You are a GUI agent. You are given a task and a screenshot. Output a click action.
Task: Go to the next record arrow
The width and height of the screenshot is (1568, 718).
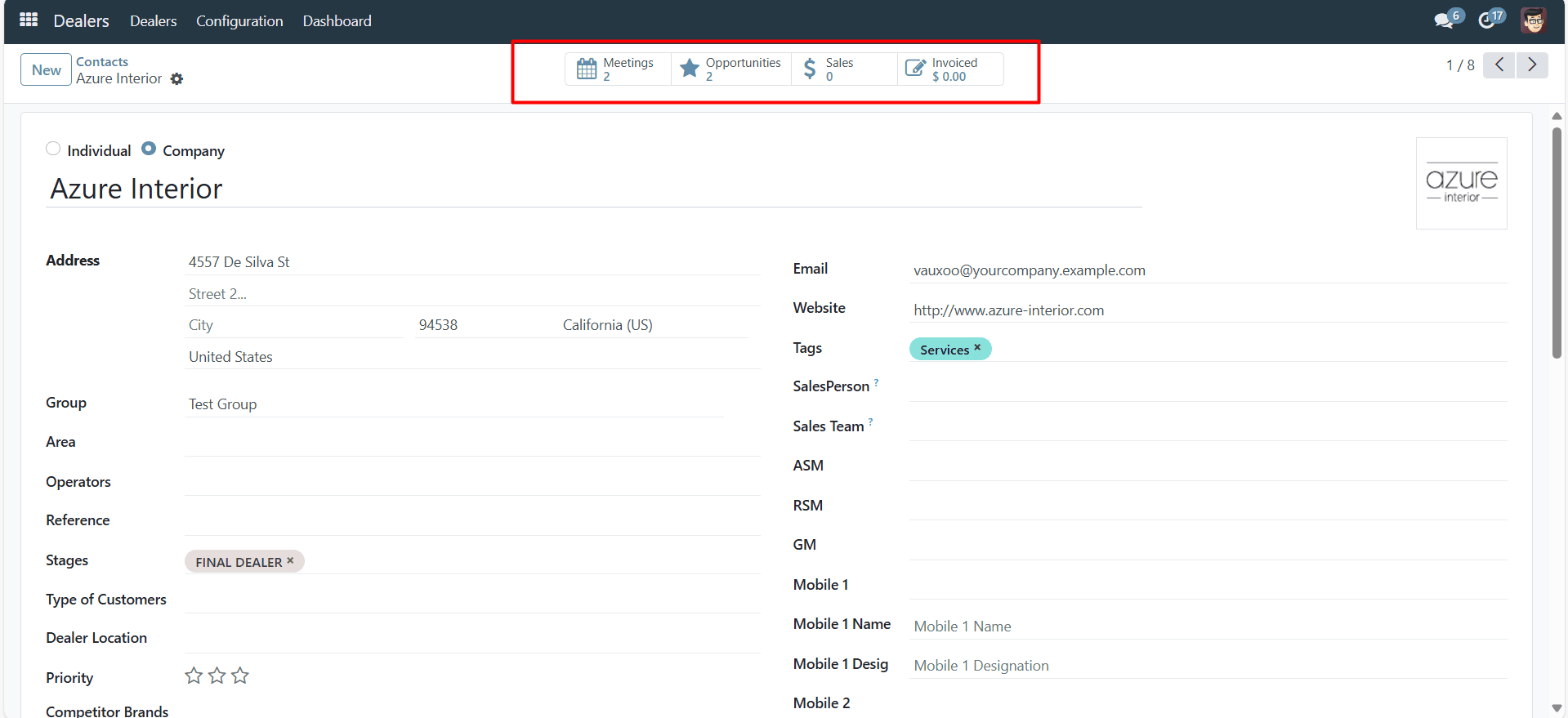coord(1532,65)
